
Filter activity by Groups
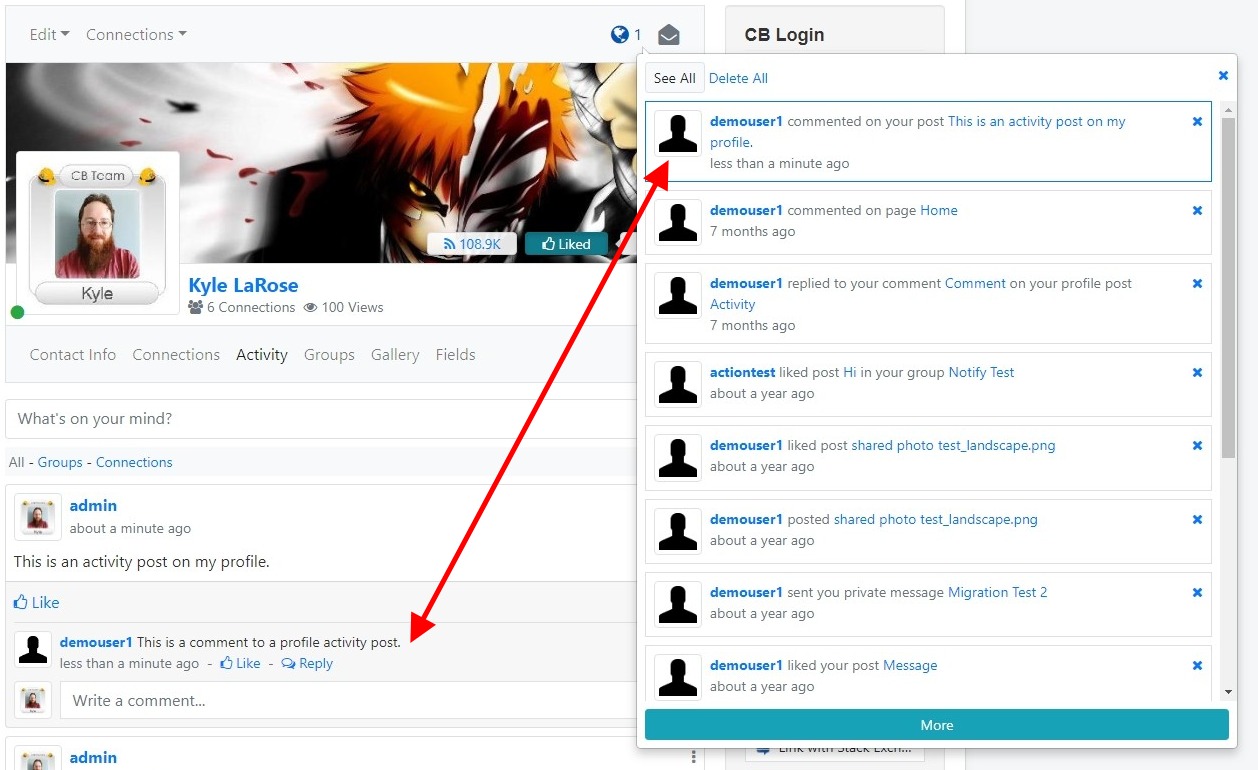pyautogui.click(x=60, y=462)
